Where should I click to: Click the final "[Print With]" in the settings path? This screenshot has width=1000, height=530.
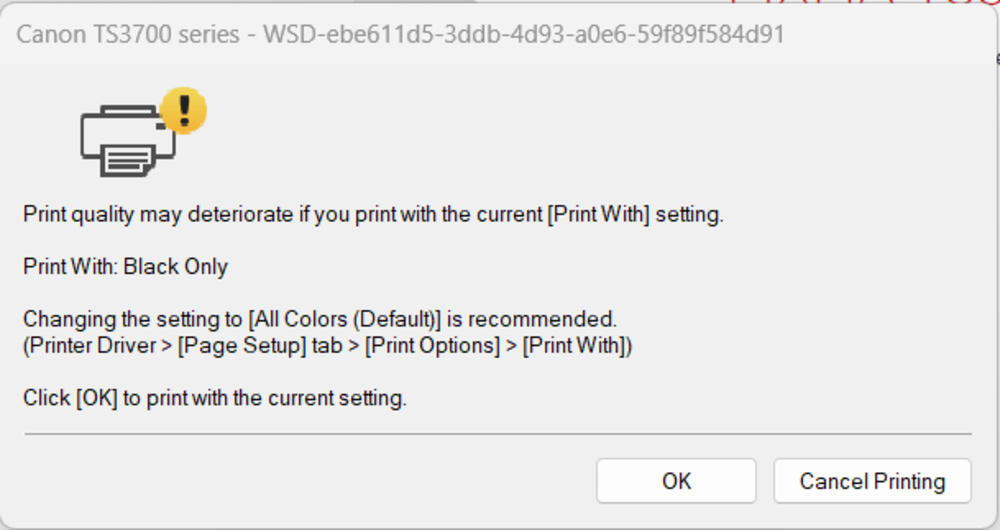click(x=578, y=346)
